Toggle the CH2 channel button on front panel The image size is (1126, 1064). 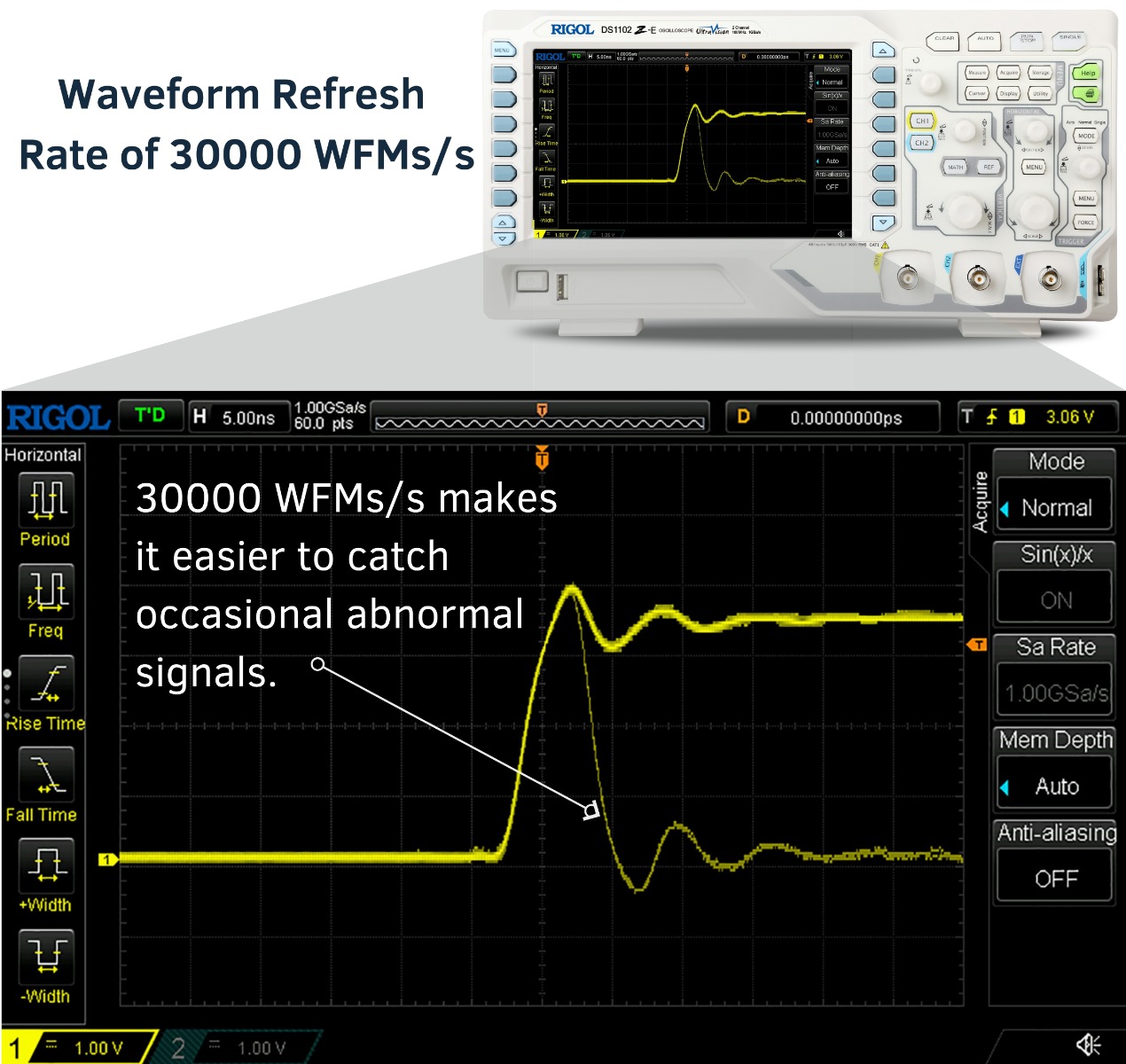coord(922,142)
